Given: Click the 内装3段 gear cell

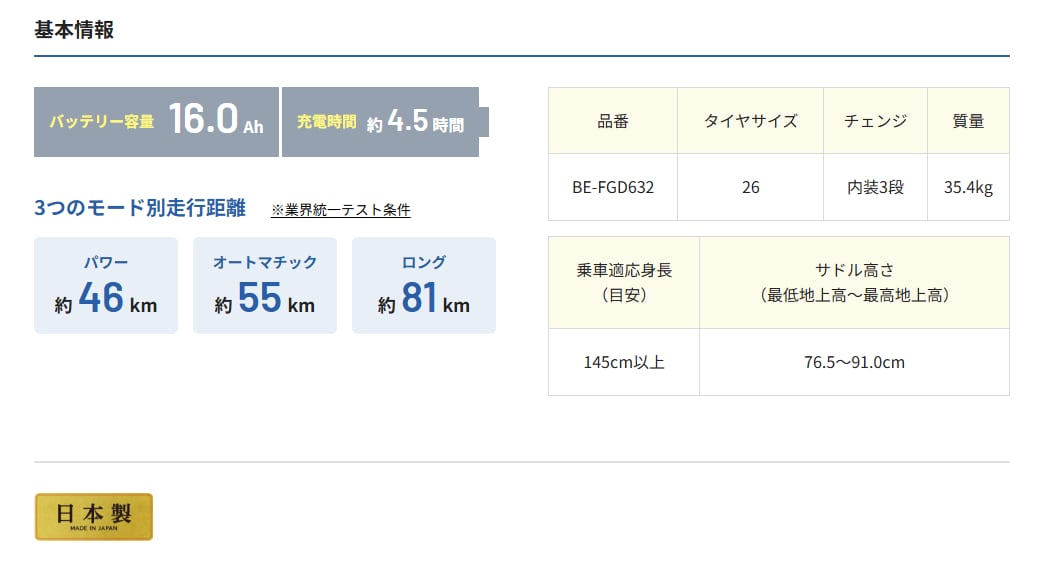Looking at the screenshot, I should click(x=876, y=187).
